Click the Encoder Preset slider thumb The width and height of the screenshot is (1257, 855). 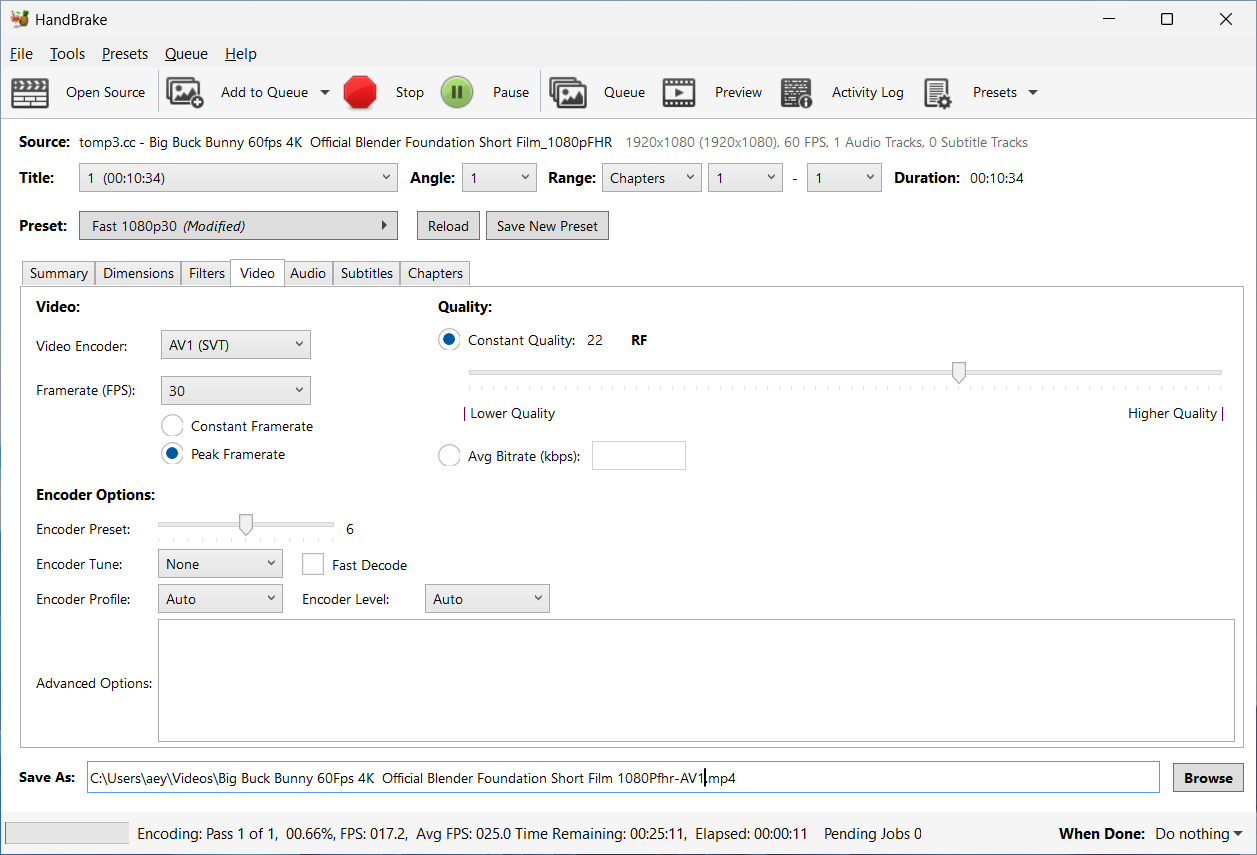[x=246, y=525]
